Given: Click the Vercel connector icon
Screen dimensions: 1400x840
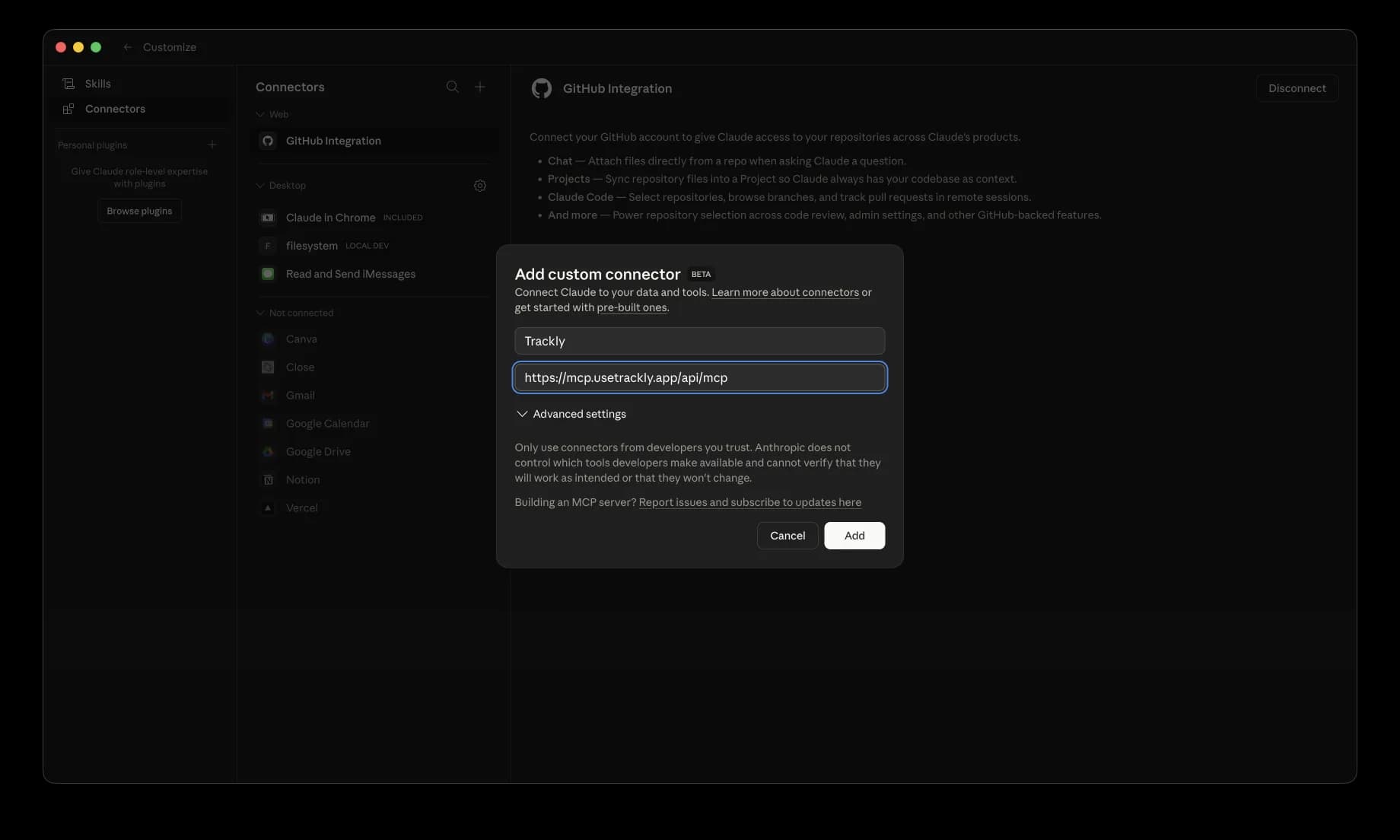Looking at the screenshot, I should pyautogui.click(x=267, y=508).
